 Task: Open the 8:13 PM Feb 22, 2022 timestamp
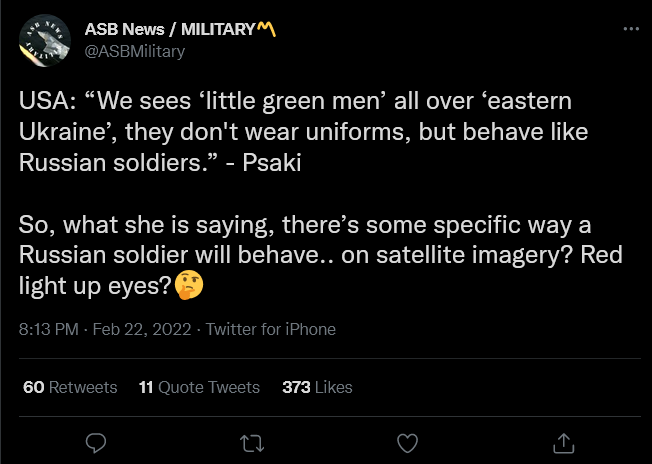105,329
